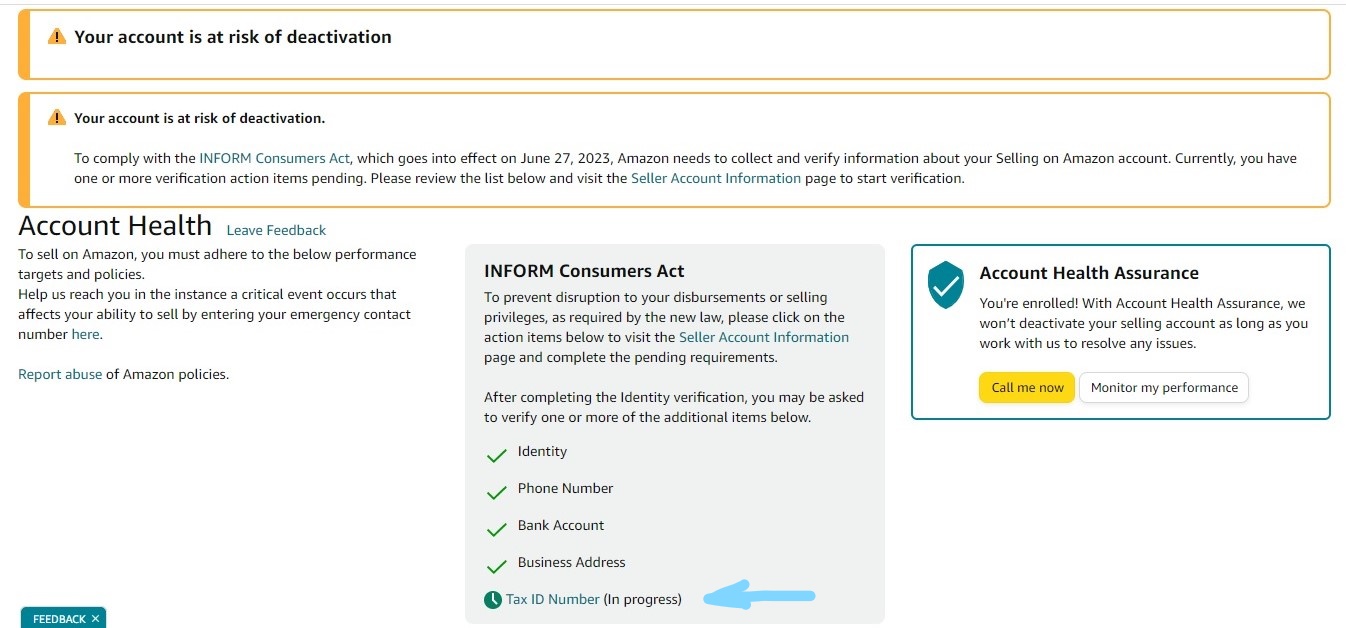Open the INFORM Consumers Act link in the banner
This screenshot has height=628, width=1346.
[275, 158]
